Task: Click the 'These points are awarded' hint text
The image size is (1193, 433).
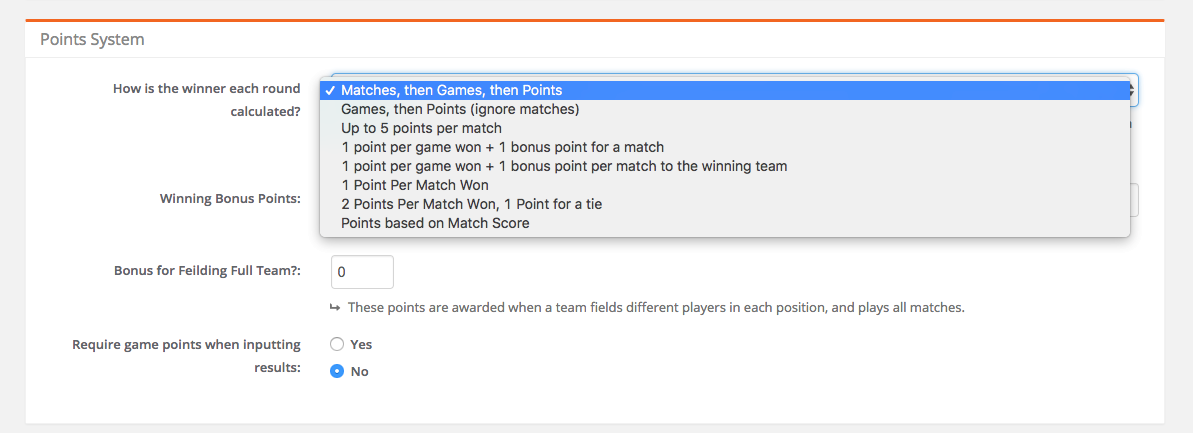Action: (656, 308)
